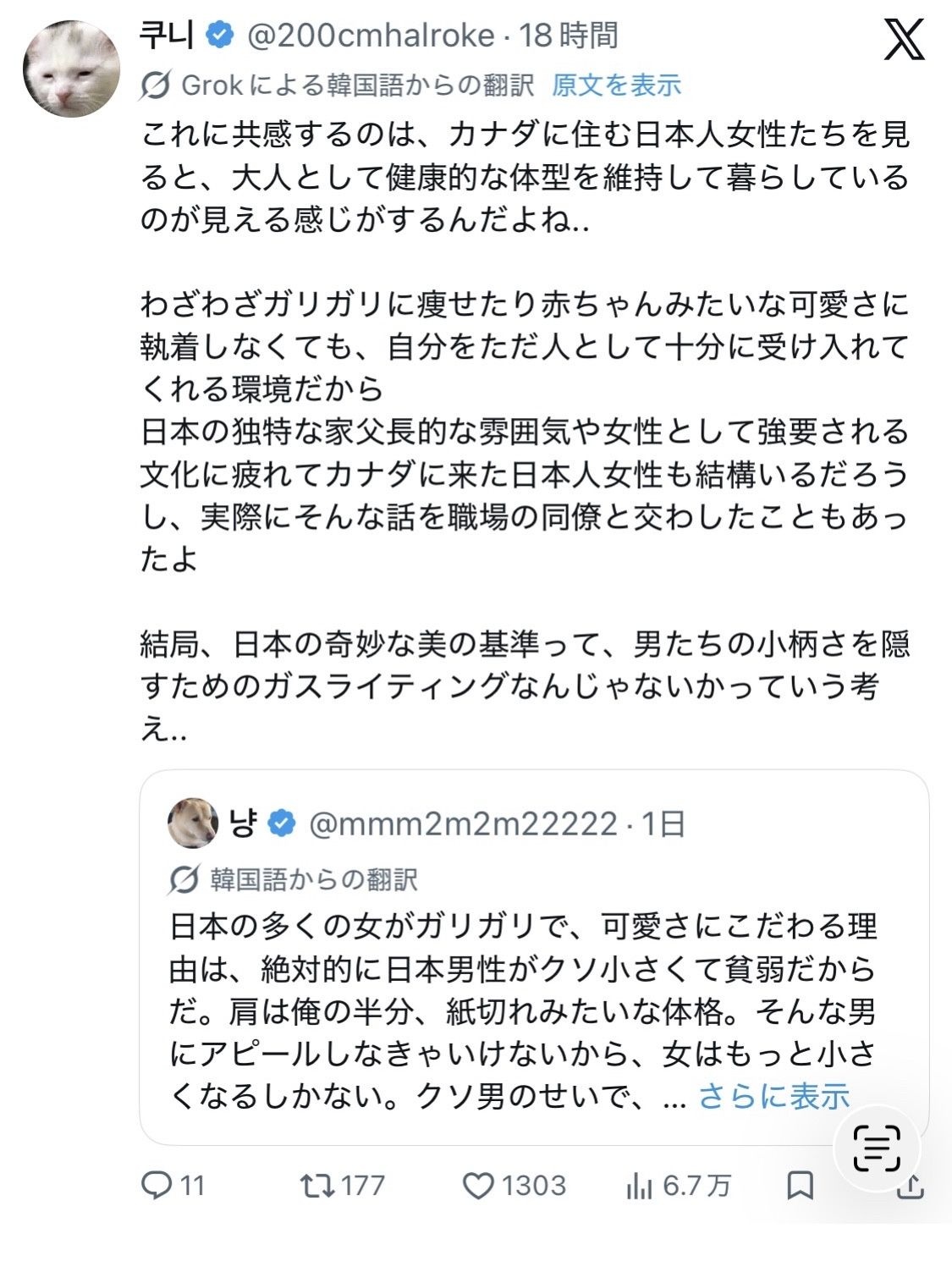Like the post with the heart icon
Image resolution: width=952 pixels, height=1261 pixels.
479,1186
